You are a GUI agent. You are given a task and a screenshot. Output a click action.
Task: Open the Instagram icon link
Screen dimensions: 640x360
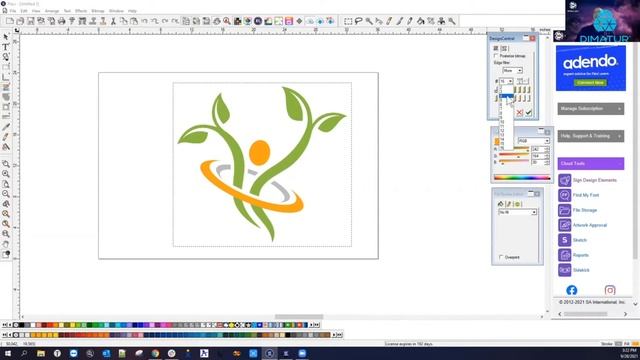pos(610,290)
